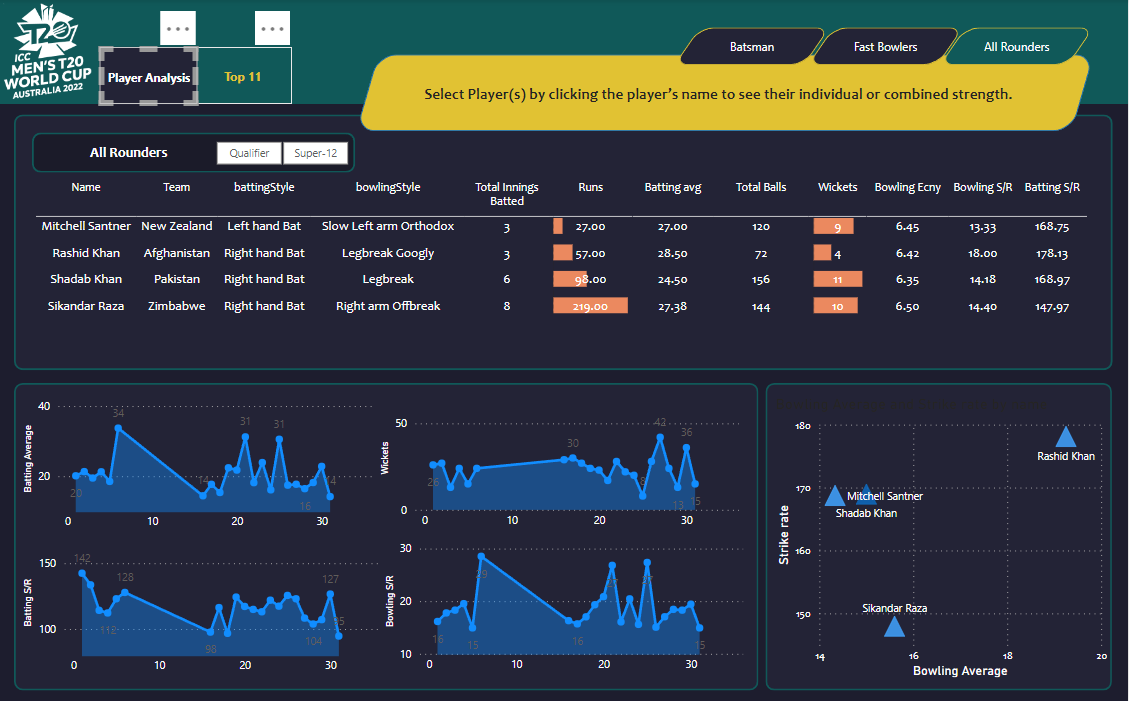Click Shadab Khan's triangle marker in scatter plot
This screenshot has height=701, width=1129.
click(835, 495)
